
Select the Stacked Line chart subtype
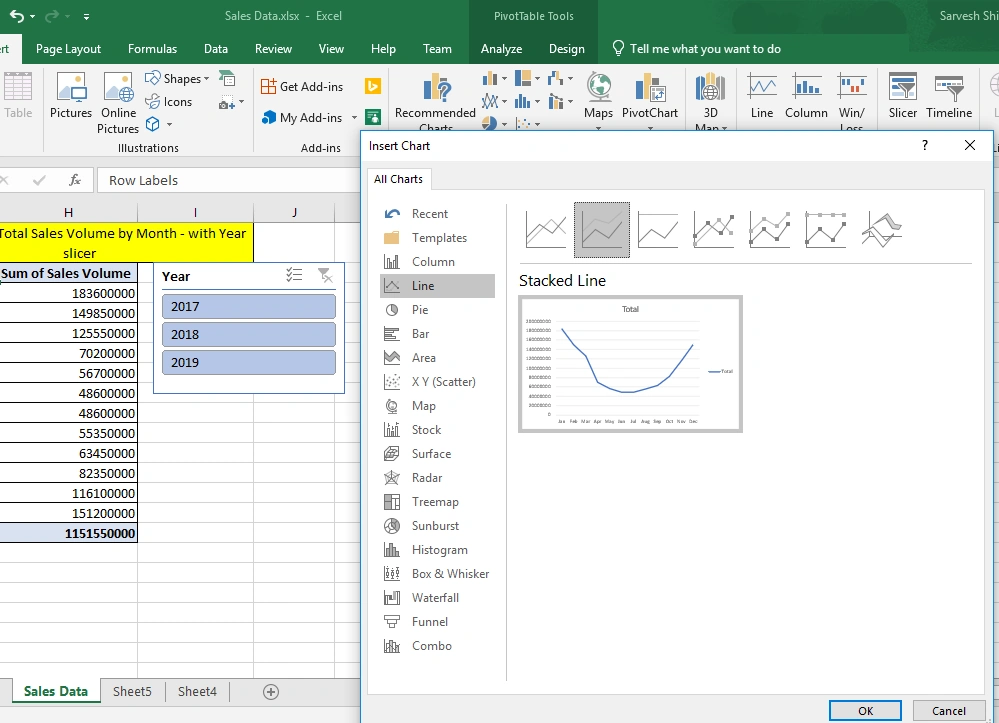pos(602,230)
